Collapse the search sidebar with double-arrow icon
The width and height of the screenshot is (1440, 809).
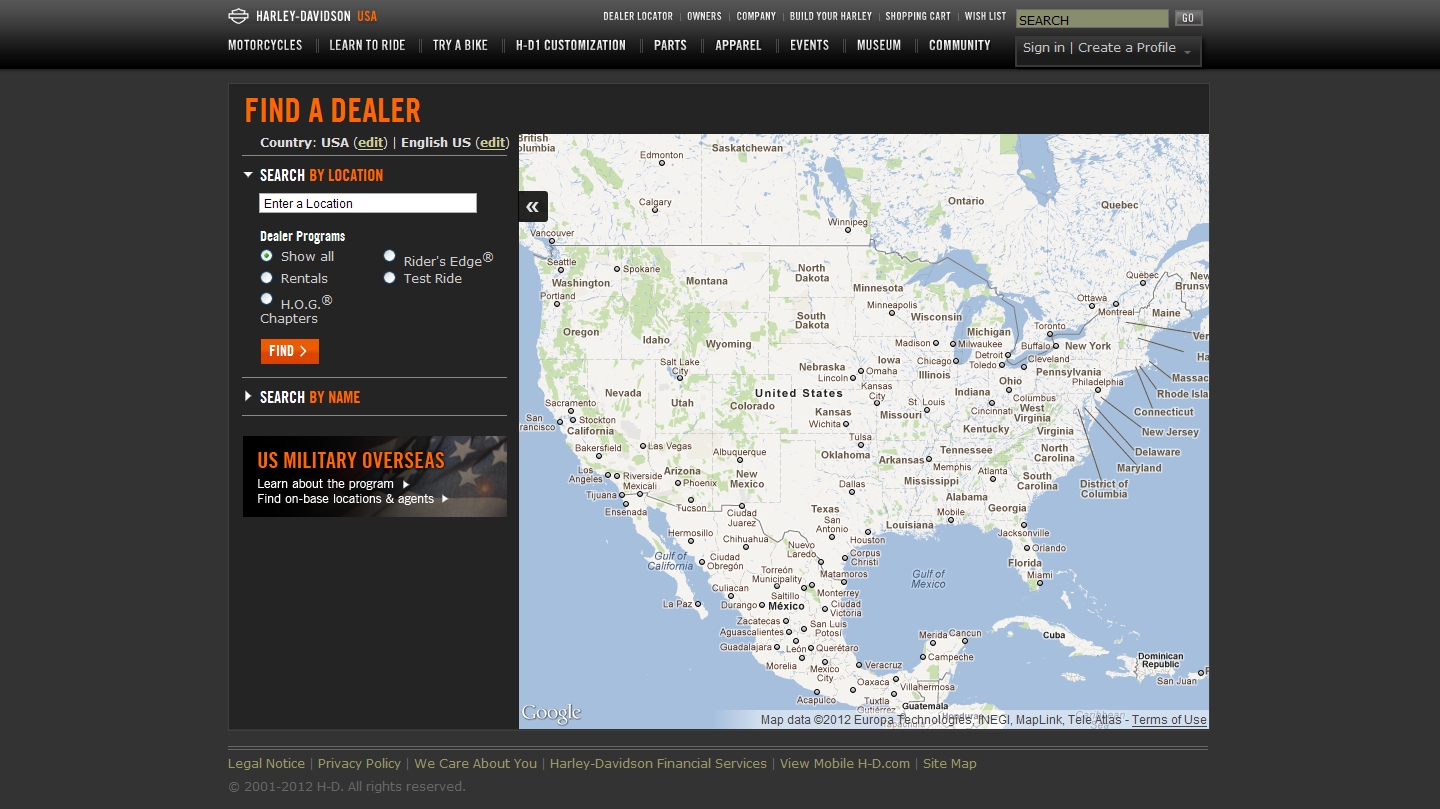pyautogui.click(x=533, y=206)
